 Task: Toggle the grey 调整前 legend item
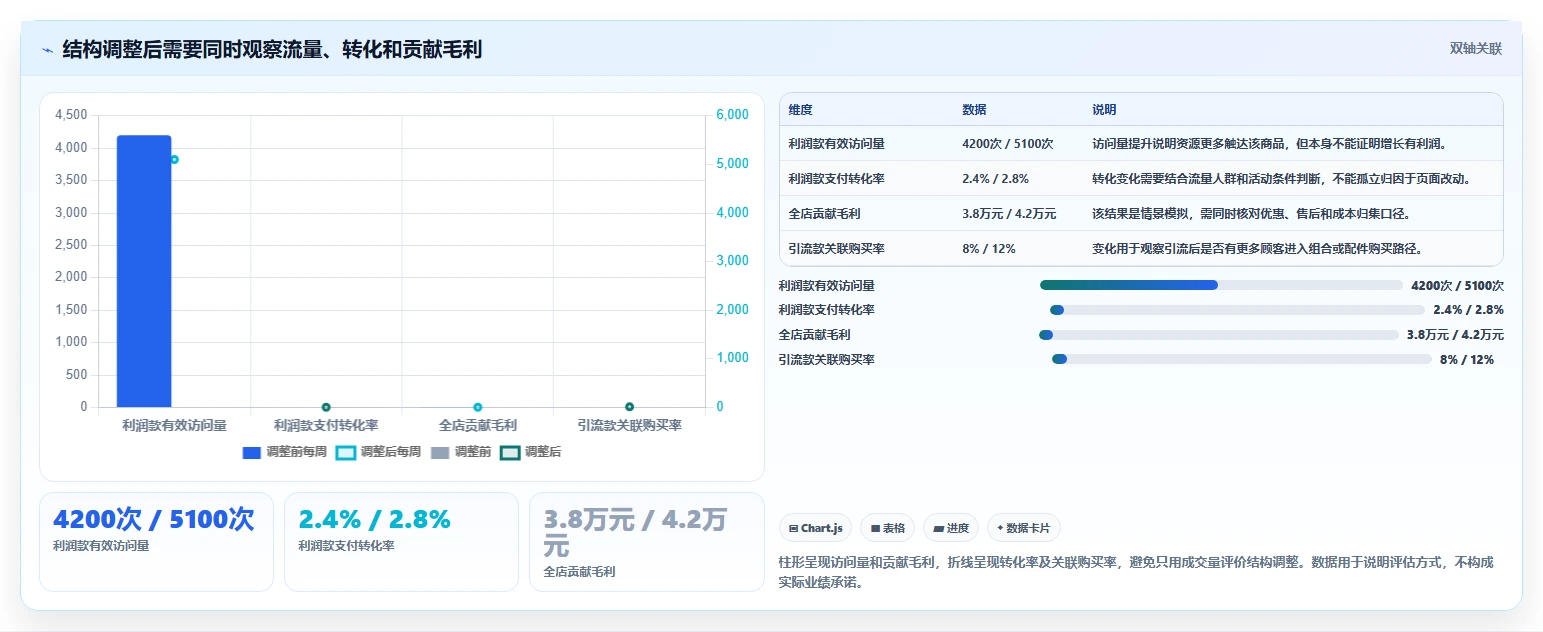pyautogui.click(x=461, y=452)
